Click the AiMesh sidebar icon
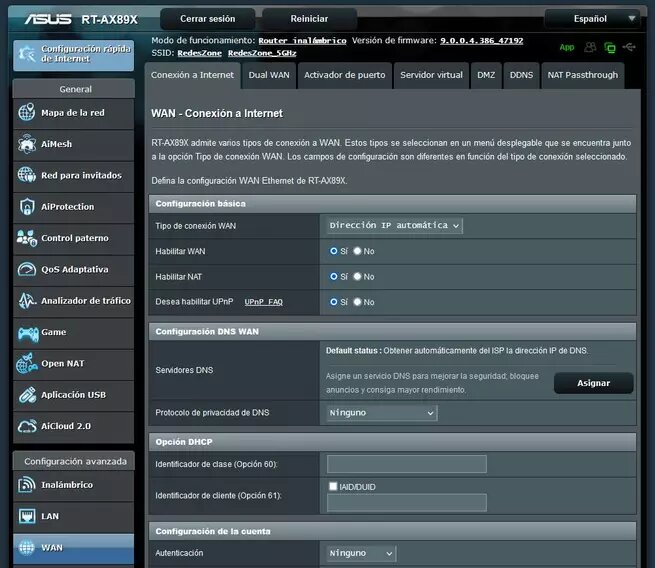This screenshot has width=655, height=568. pyautogui.click(x=26, y=144)
